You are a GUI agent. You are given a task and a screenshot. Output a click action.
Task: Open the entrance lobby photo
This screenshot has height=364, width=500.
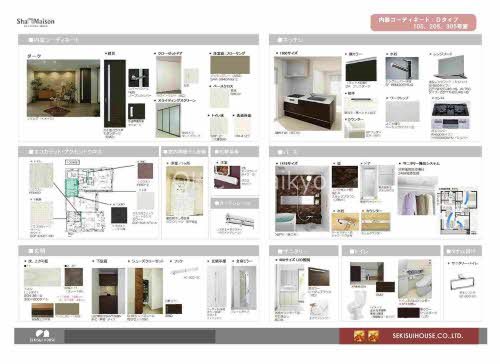coord(63,88)
